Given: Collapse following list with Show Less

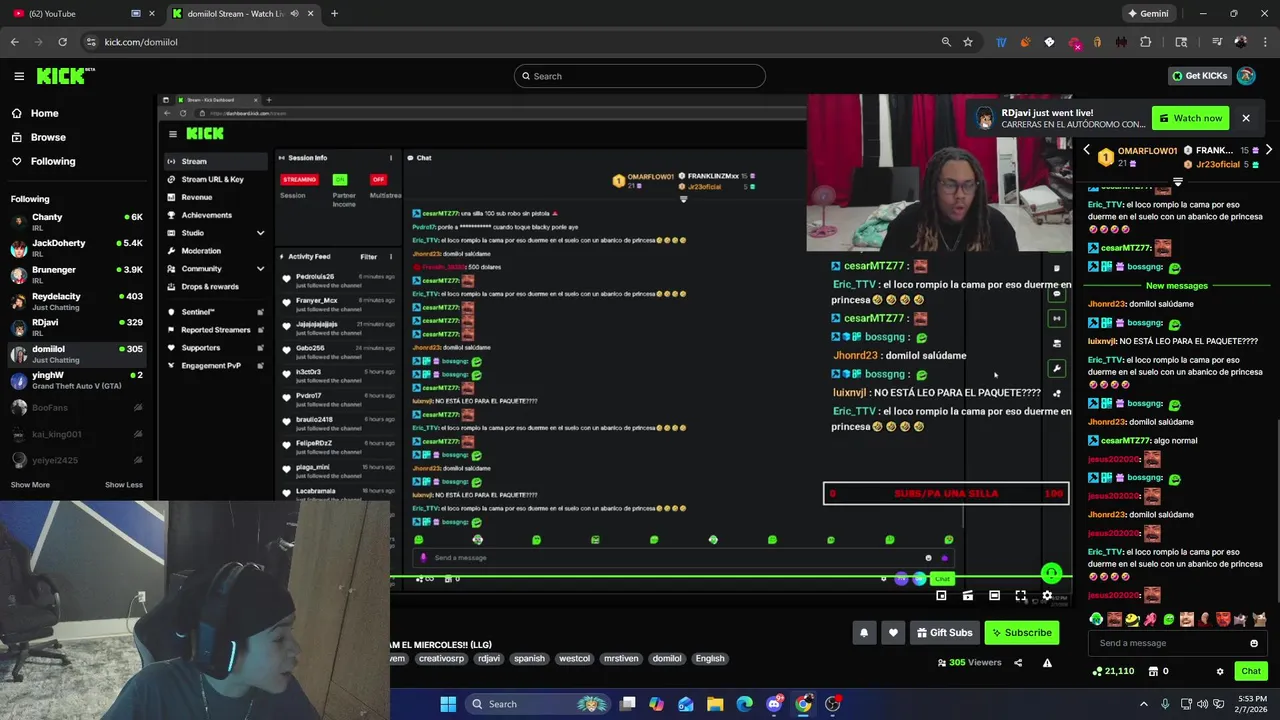Looking at the screenshot, I should tap(124, 485).
